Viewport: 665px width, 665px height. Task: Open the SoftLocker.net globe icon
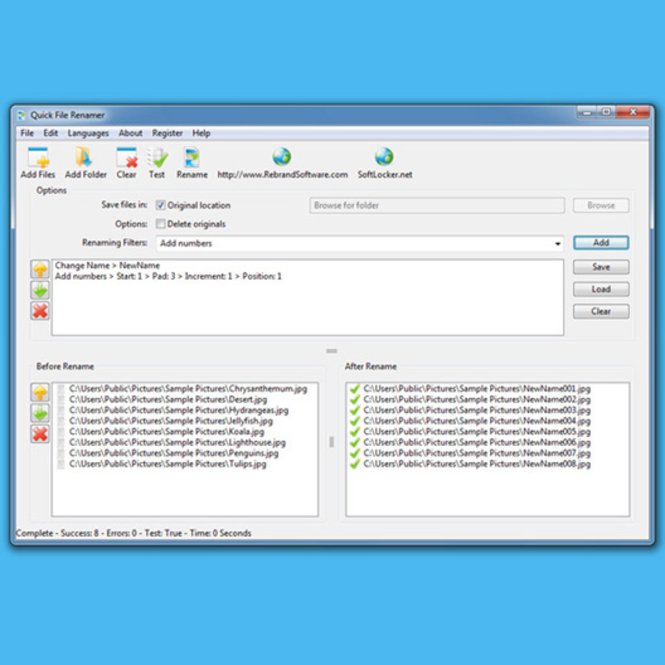pyautogui.click(x=384, y=157)
